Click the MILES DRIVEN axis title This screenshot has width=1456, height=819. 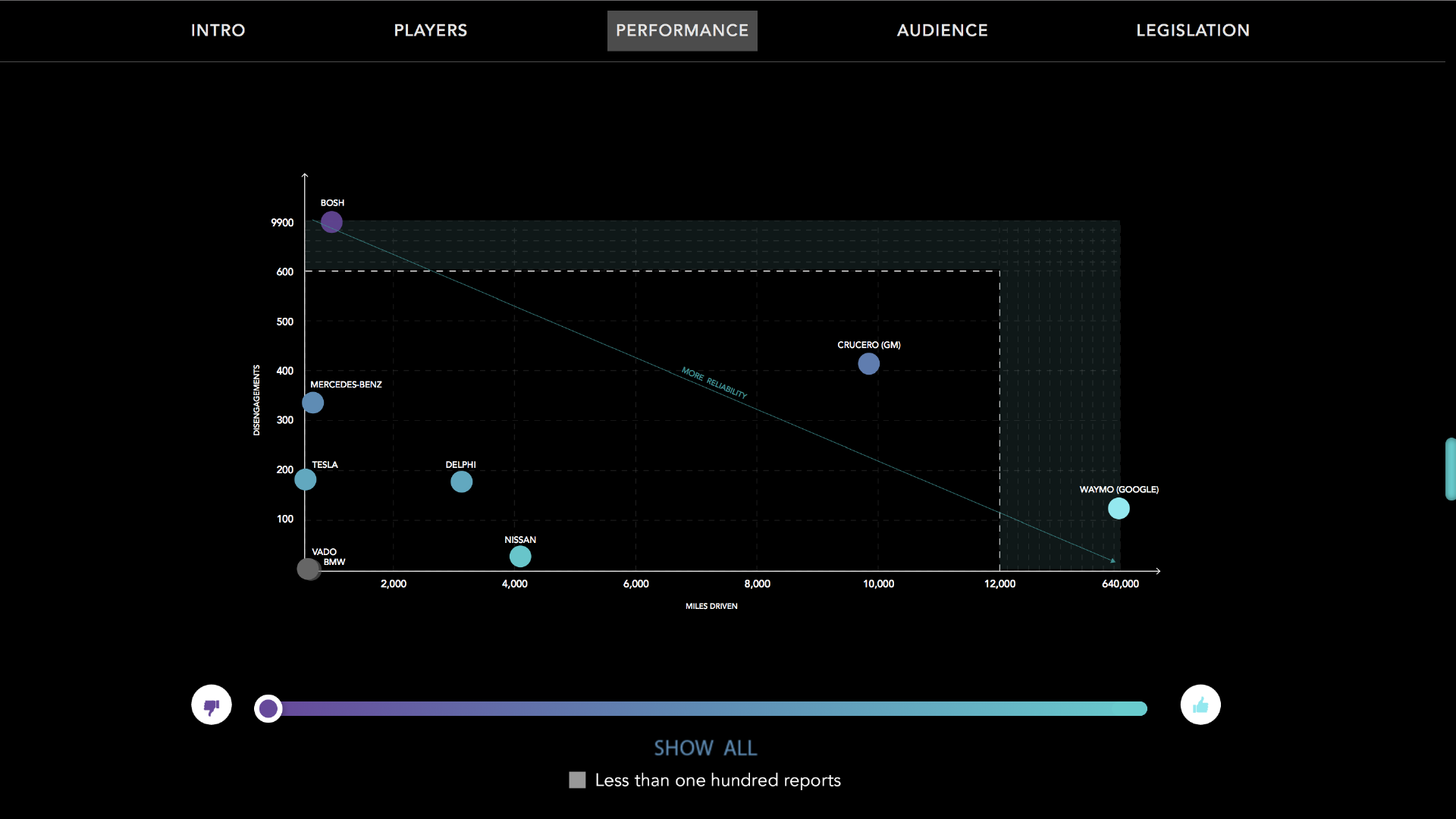(x=711, y=607)
